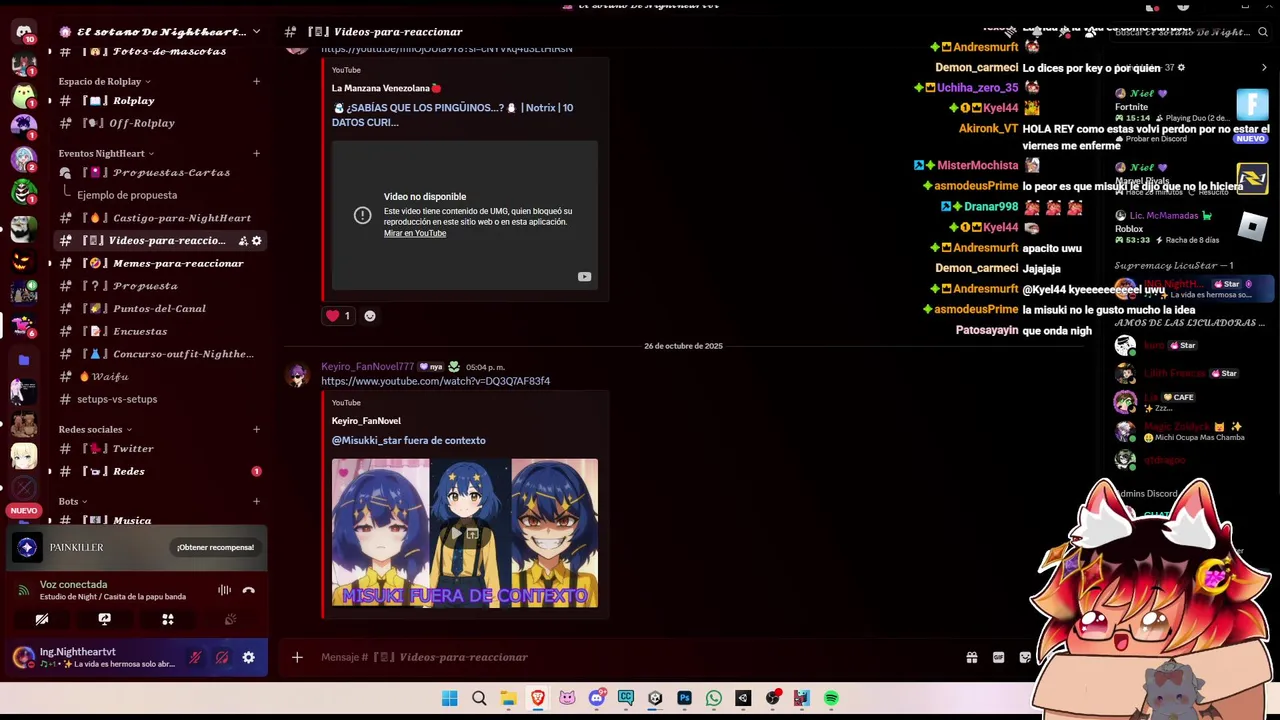Share your screen from the voice panel
Viewport: 1280px width, 720px height.
pyautogui.click(x=104, y=620)
